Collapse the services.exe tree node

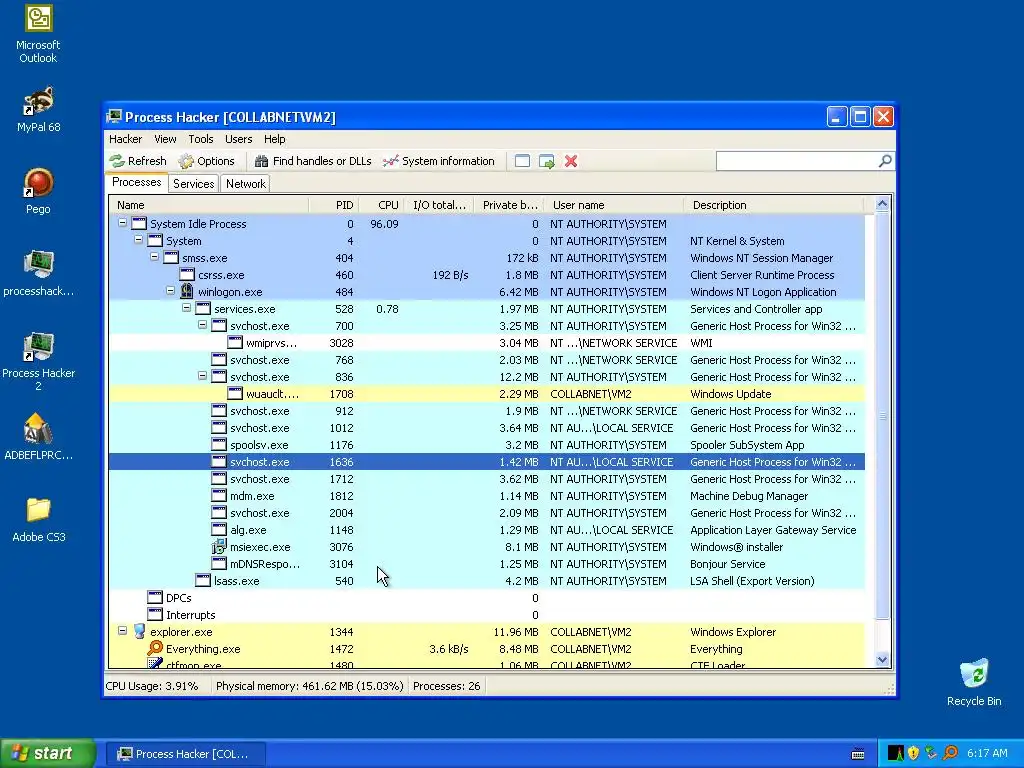click(186, 308)
